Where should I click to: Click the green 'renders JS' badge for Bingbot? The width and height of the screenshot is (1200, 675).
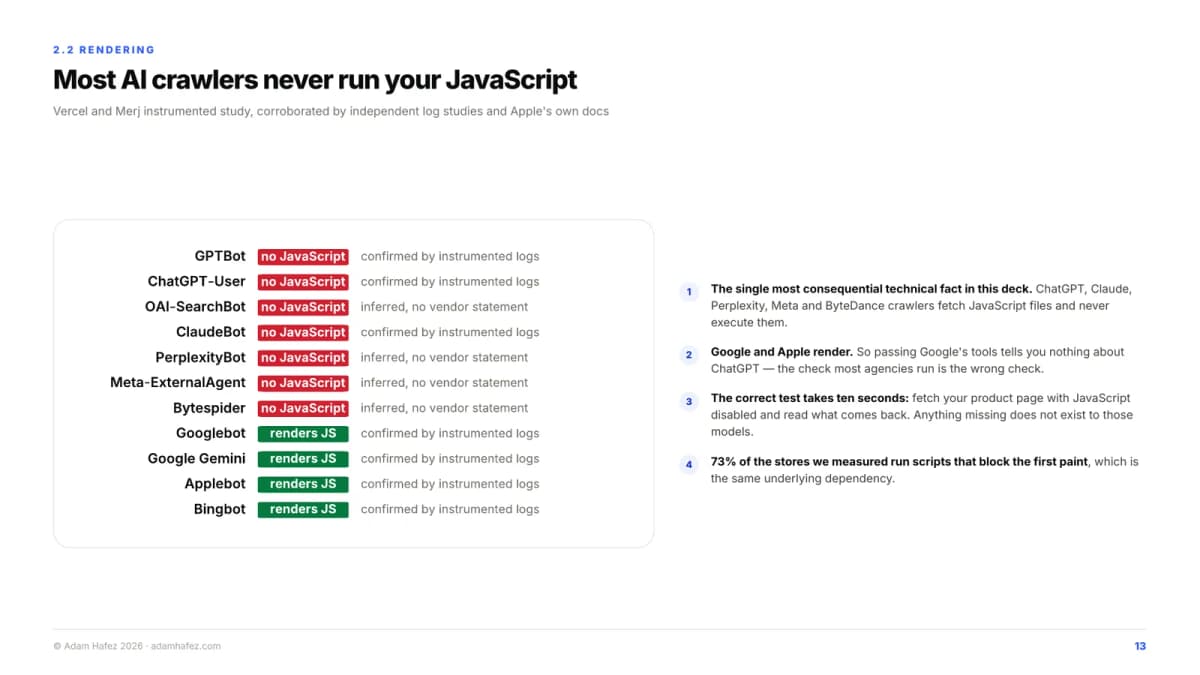pos(303,509)
